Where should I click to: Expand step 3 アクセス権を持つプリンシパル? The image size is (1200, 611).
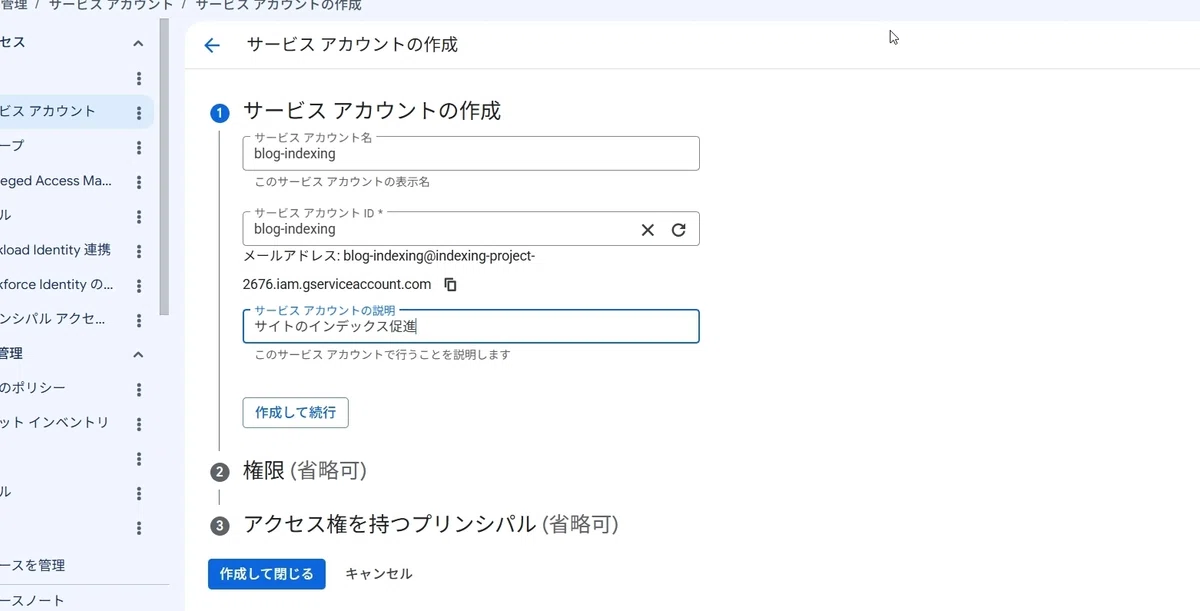point(430,524)
